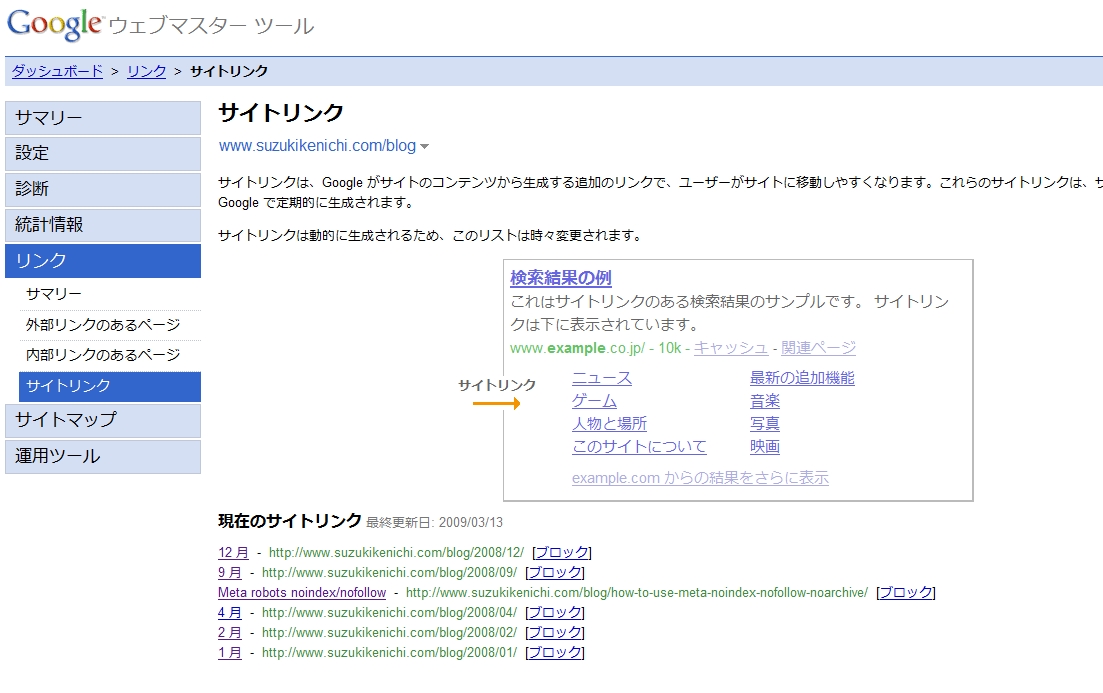
Task: Click the ニュース sample sitelink
Action: pyautogui.click(x=602, y=379)
